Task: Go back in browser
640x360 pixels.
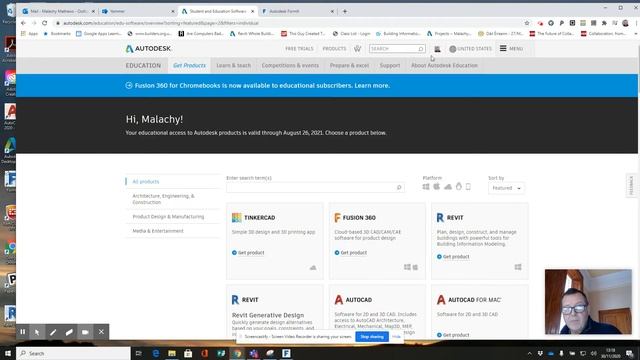Action: pos(23,23)
